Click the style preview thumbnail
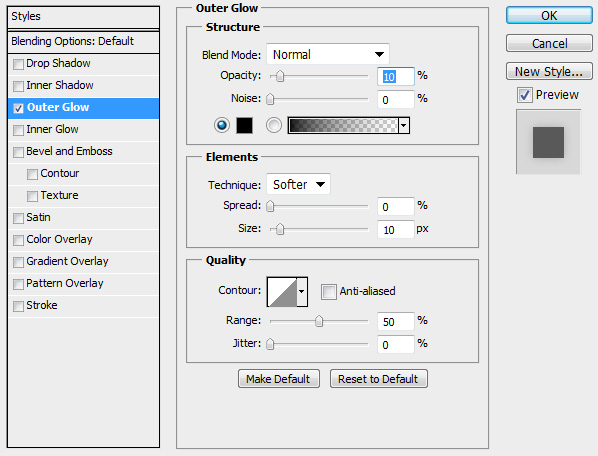Viewport: 598px width, 456px height. (x=548, y=142)
